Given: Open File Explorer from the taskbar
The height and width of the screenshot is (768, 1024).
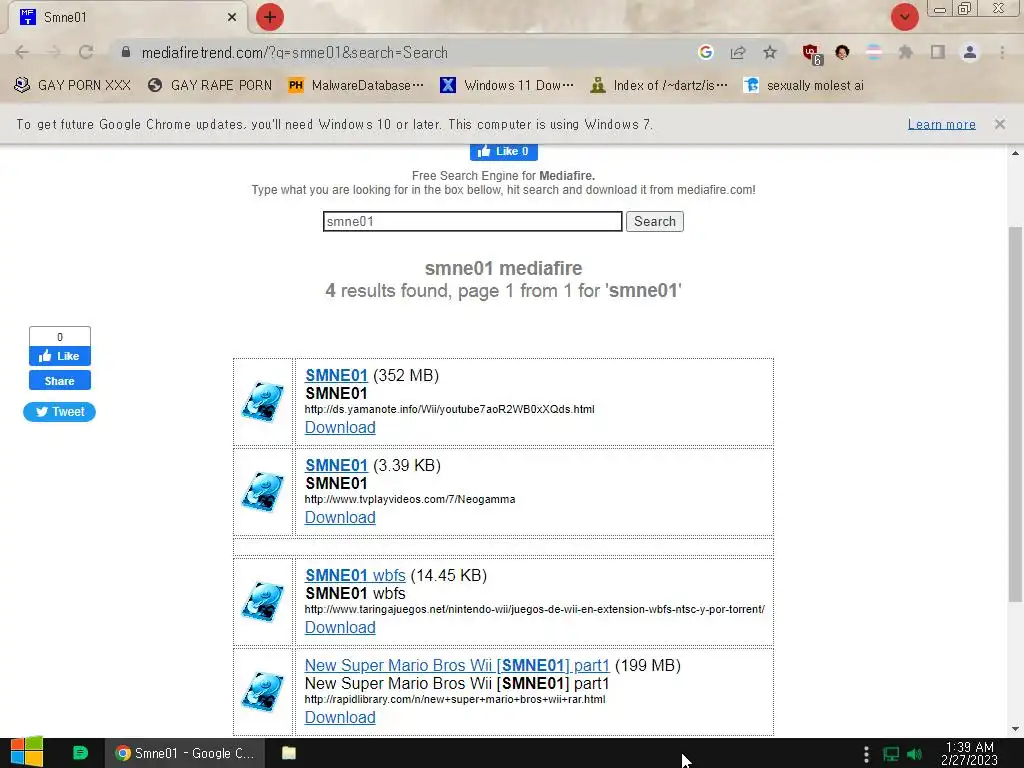Looking at the screenshot, I should tap(289, 753).
